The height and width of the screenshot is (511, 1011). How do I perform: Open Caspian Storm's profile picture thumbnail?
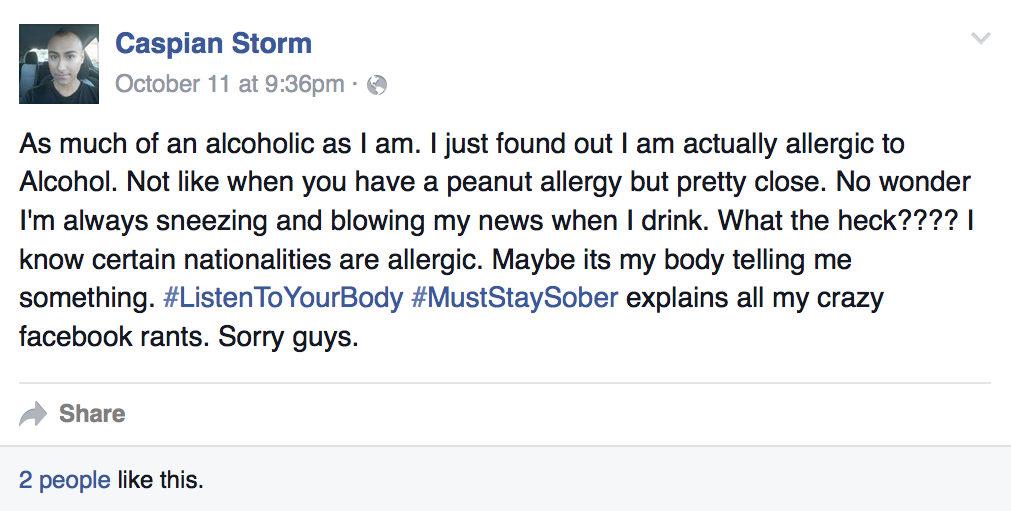pos(59,64)
